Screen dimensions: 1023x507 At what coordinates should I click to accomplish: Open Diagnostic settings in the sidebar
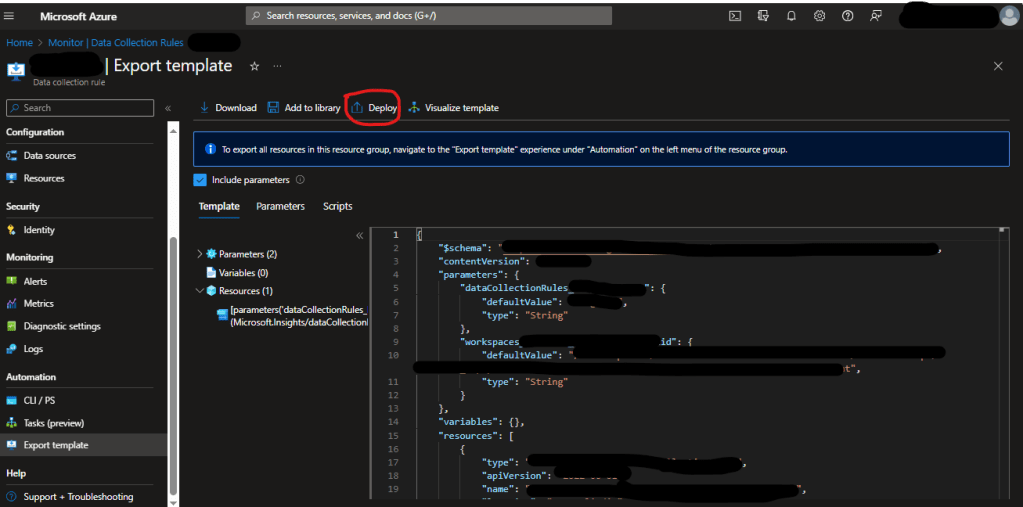pyautogui.click(x=62, y=326)
